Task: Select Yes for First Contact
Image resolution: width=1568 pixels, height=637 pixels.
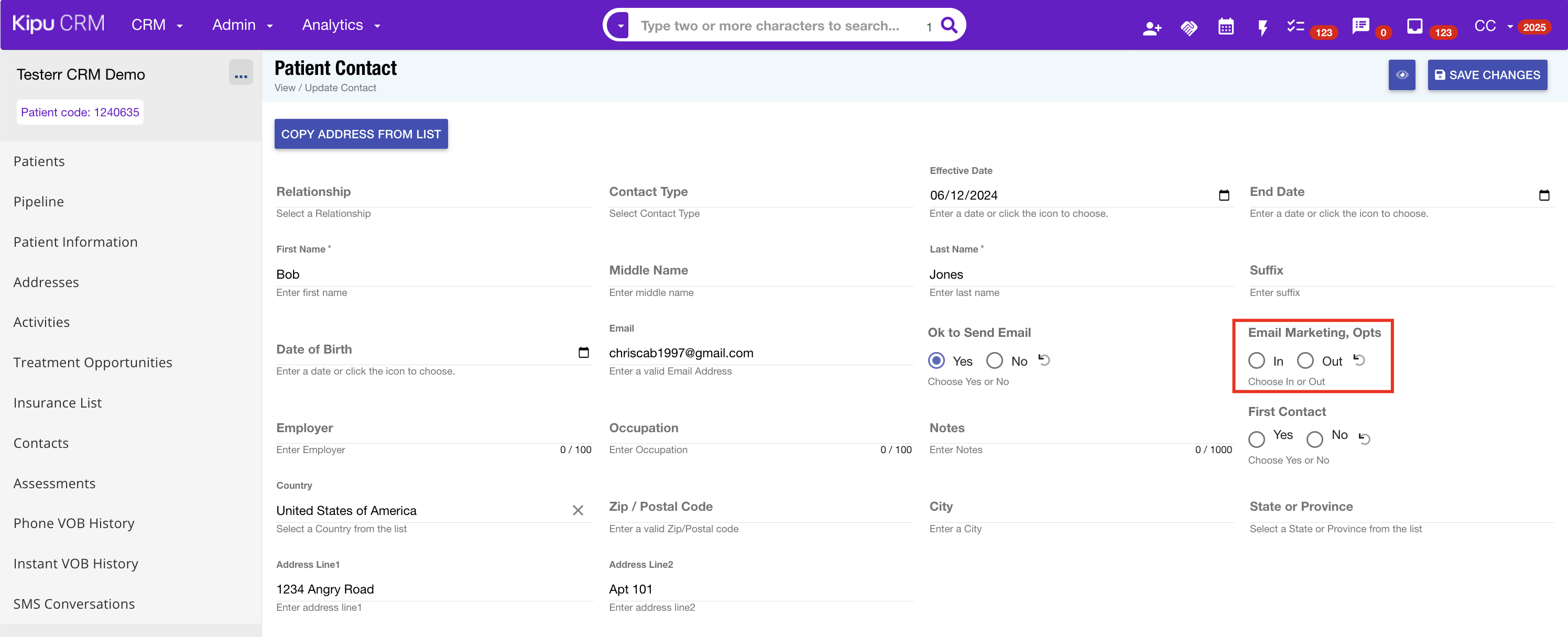Action: pyautogui.click(x=1256, y=438)
